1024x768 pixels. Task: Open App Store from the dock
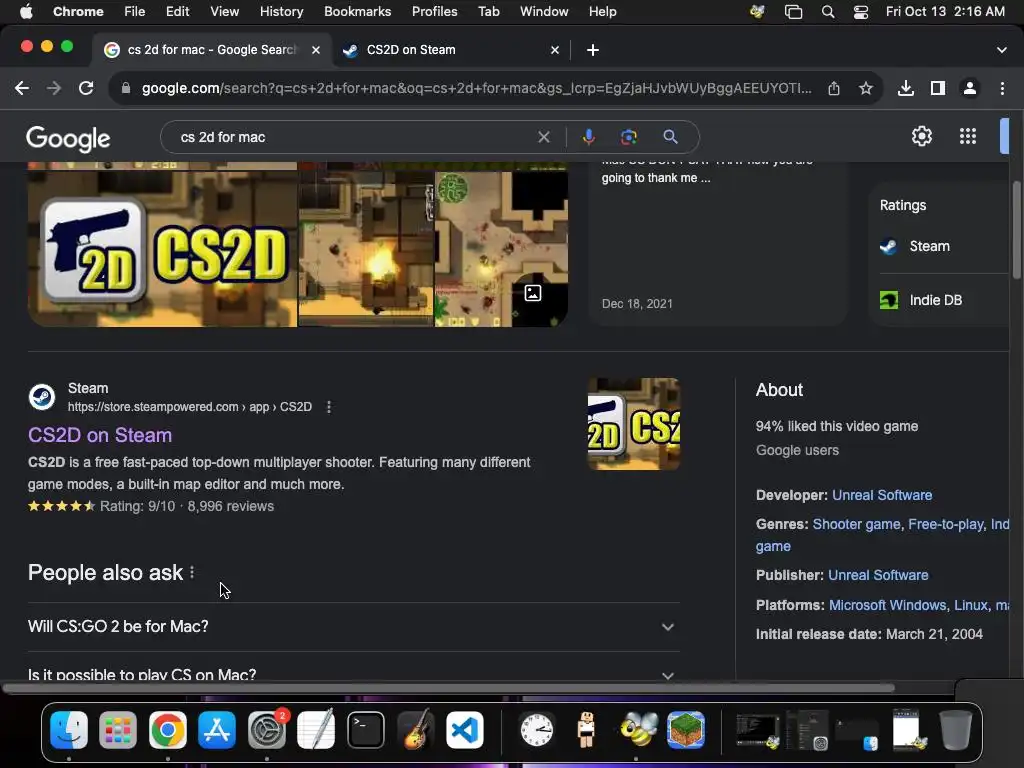(x=217, y=729)
